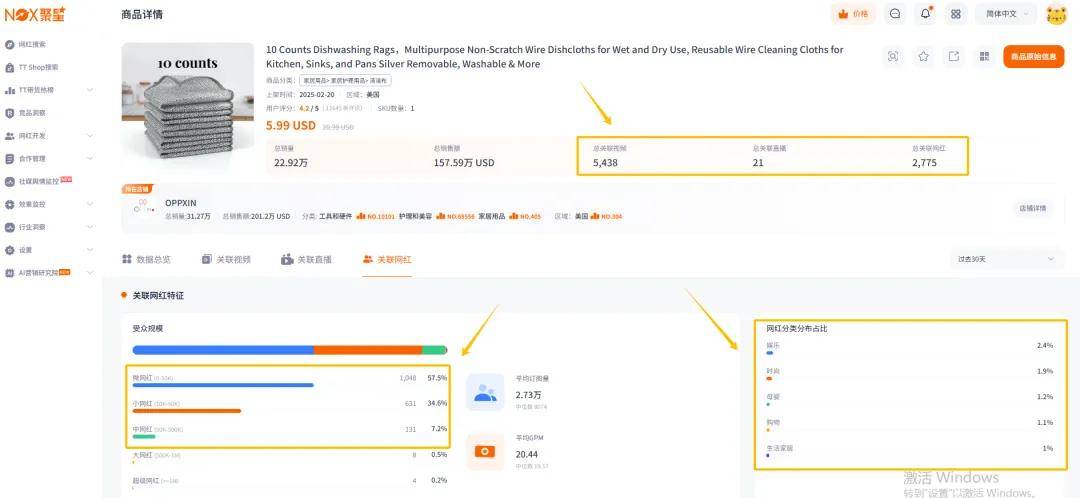
Task: Click the QR code icon beside product title
Action: pos(983,56)
